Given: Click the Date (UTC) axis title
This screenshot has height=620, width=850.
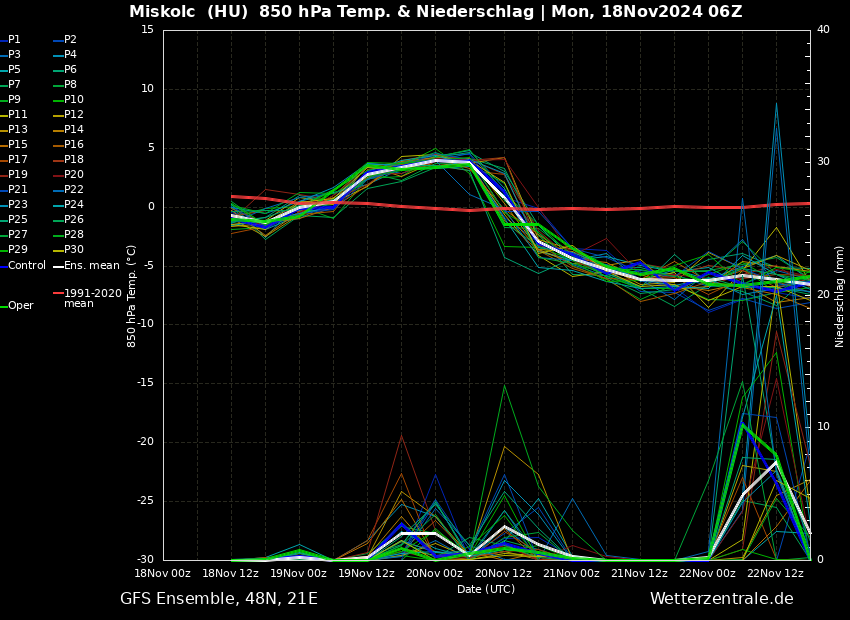Looking at the screenshot, I should click(486, 590).
